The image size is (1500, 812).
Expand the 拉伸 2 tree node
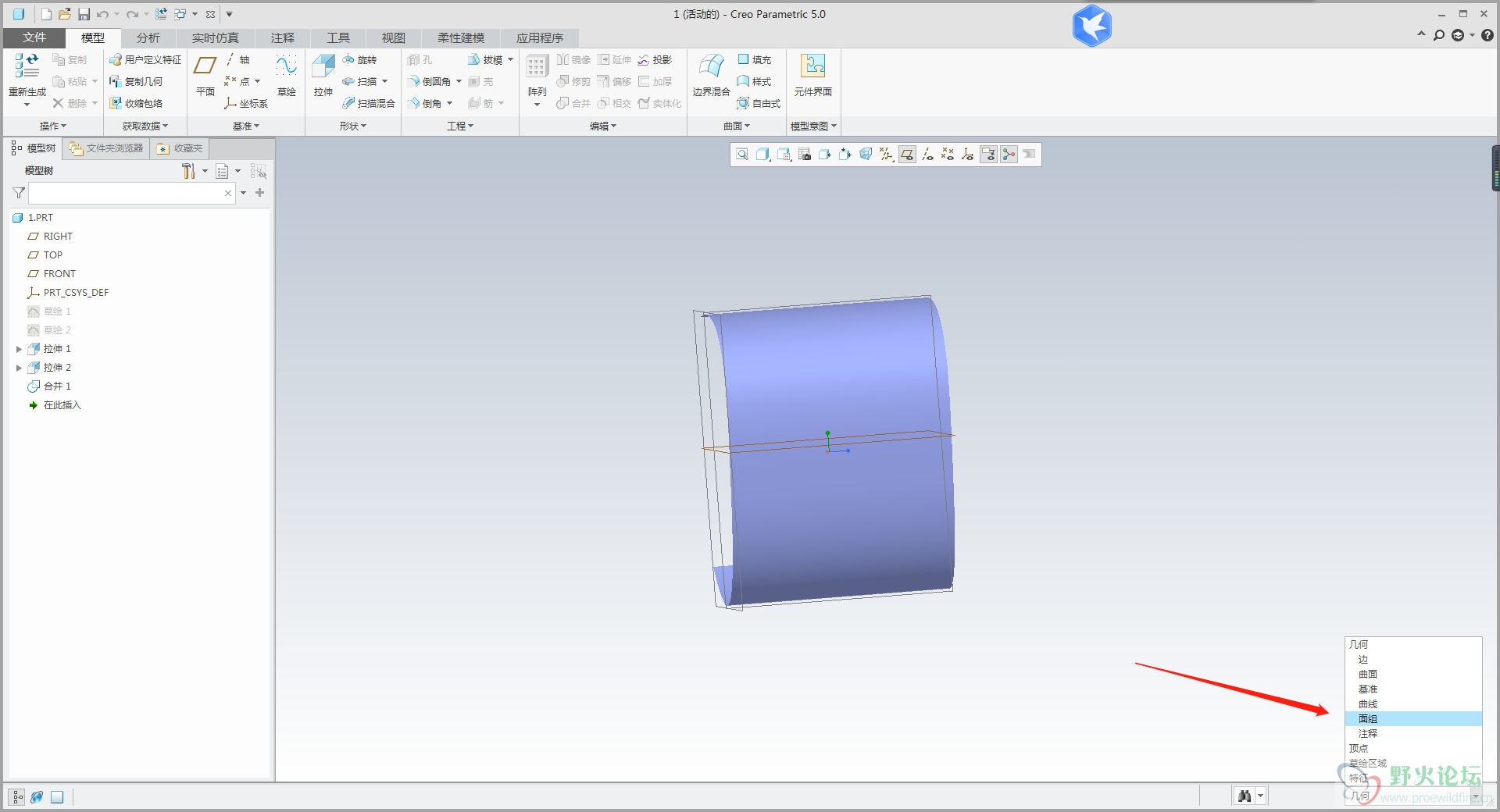coord(19,368)
